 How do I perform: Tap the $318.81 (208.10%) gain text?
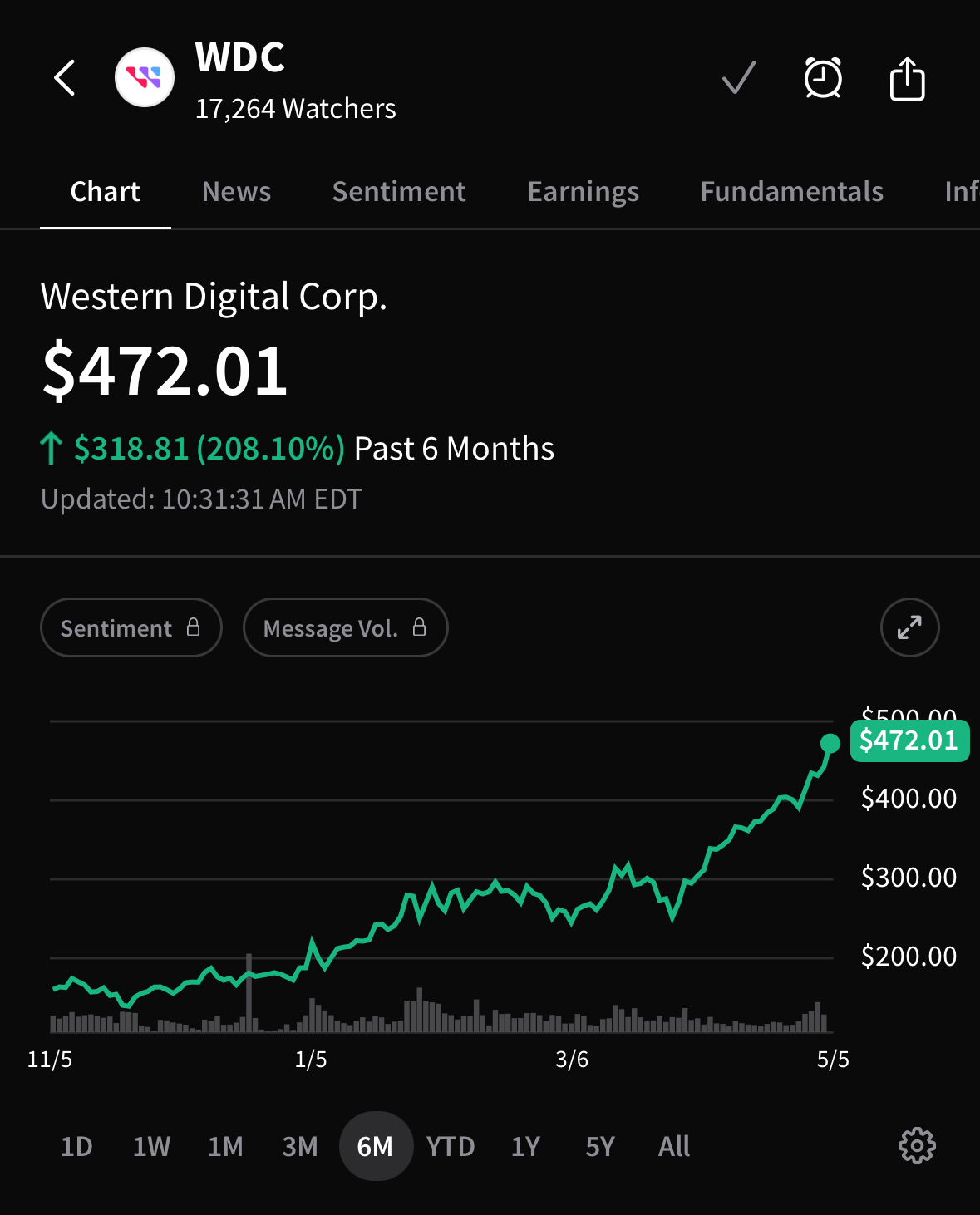pyautogui.click(x=209, y=449)
